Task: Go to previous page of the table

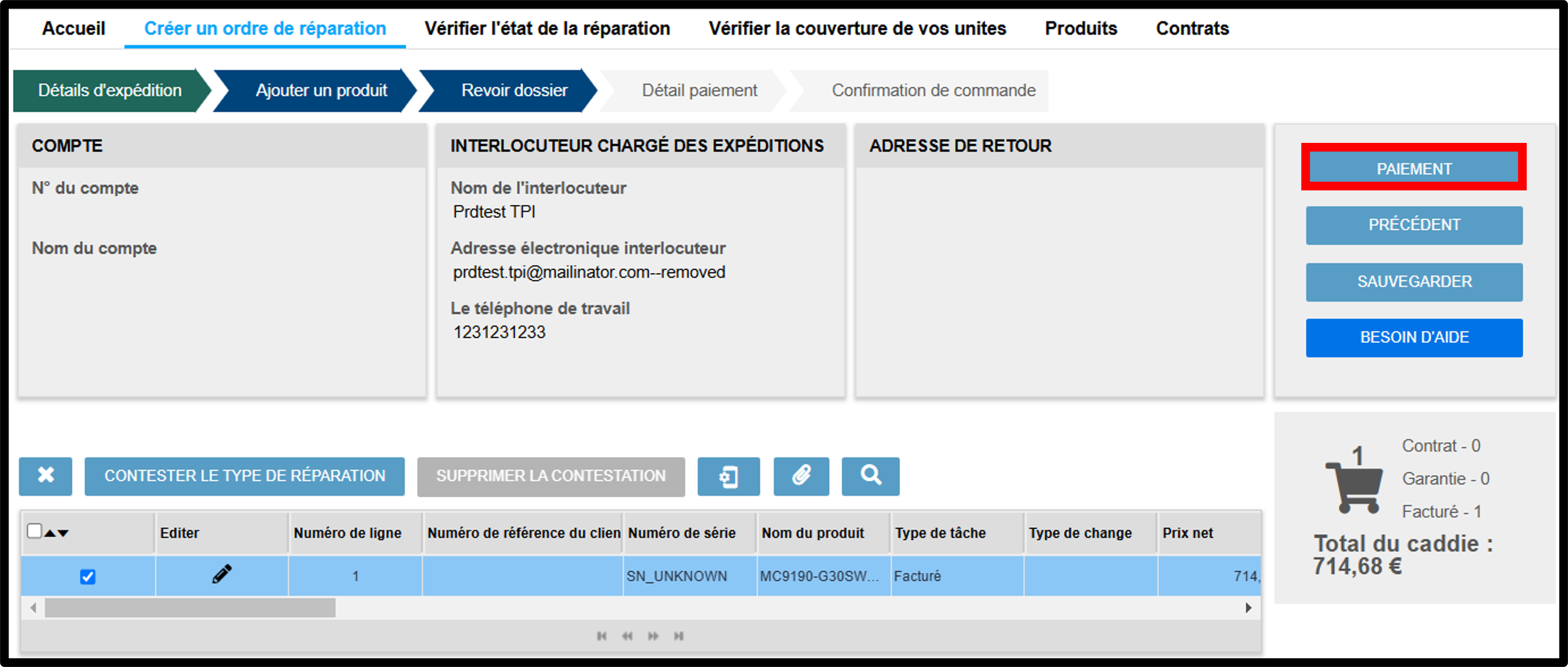Action: (x=627, y=636)
